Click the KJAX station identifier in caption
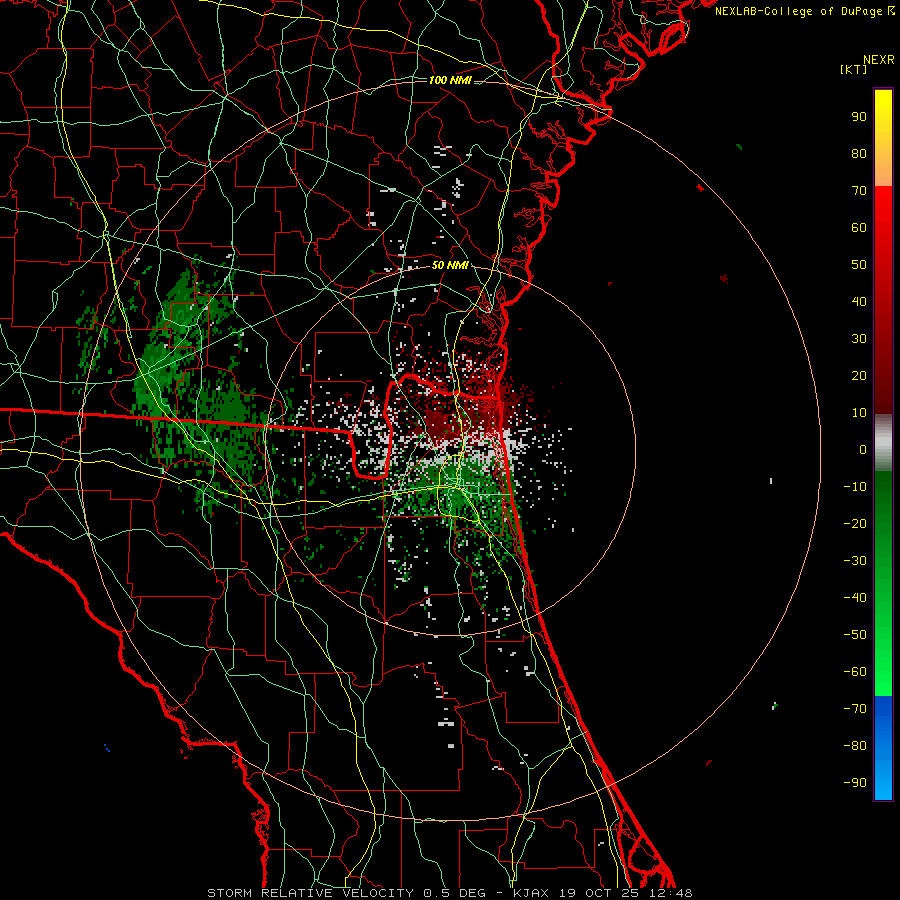 coord(530,893)
